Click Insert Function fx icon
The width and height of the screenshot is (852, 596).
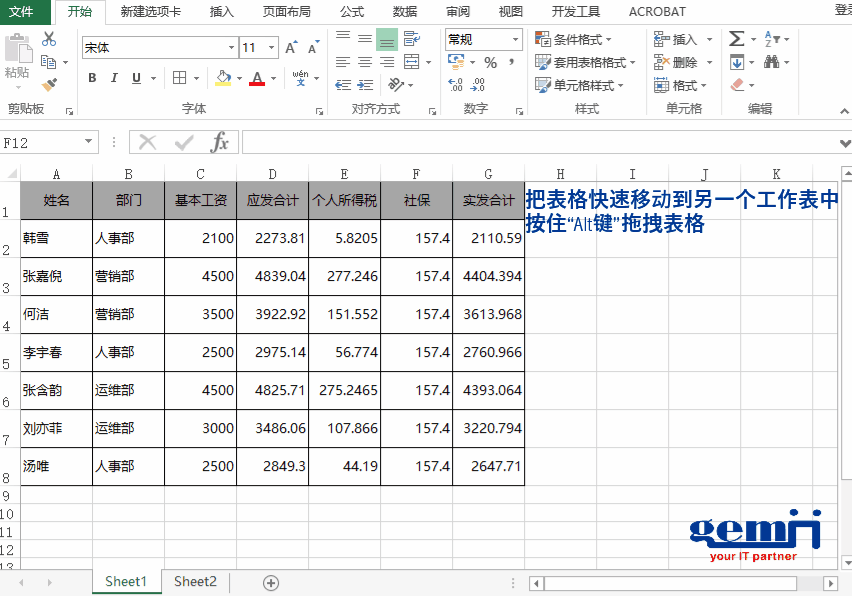(219, 143)
